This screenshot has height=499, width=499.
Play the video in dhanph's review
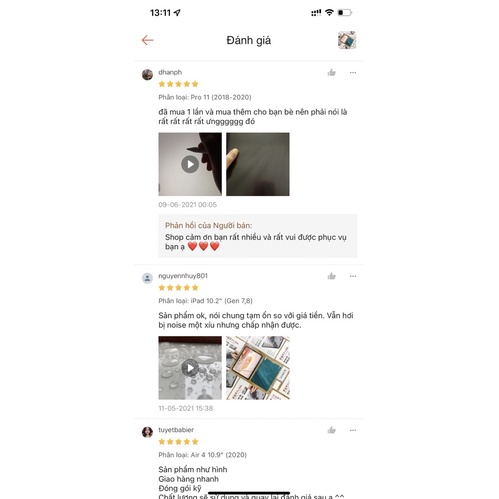pyautogui.click(x=190, y=164)
